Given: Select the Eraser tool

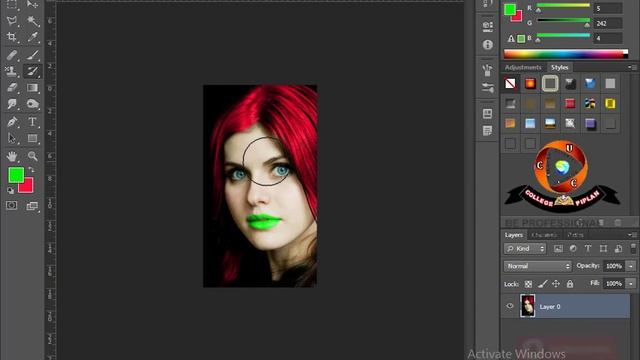Looking at the screenshot, I should pos(12,87).
